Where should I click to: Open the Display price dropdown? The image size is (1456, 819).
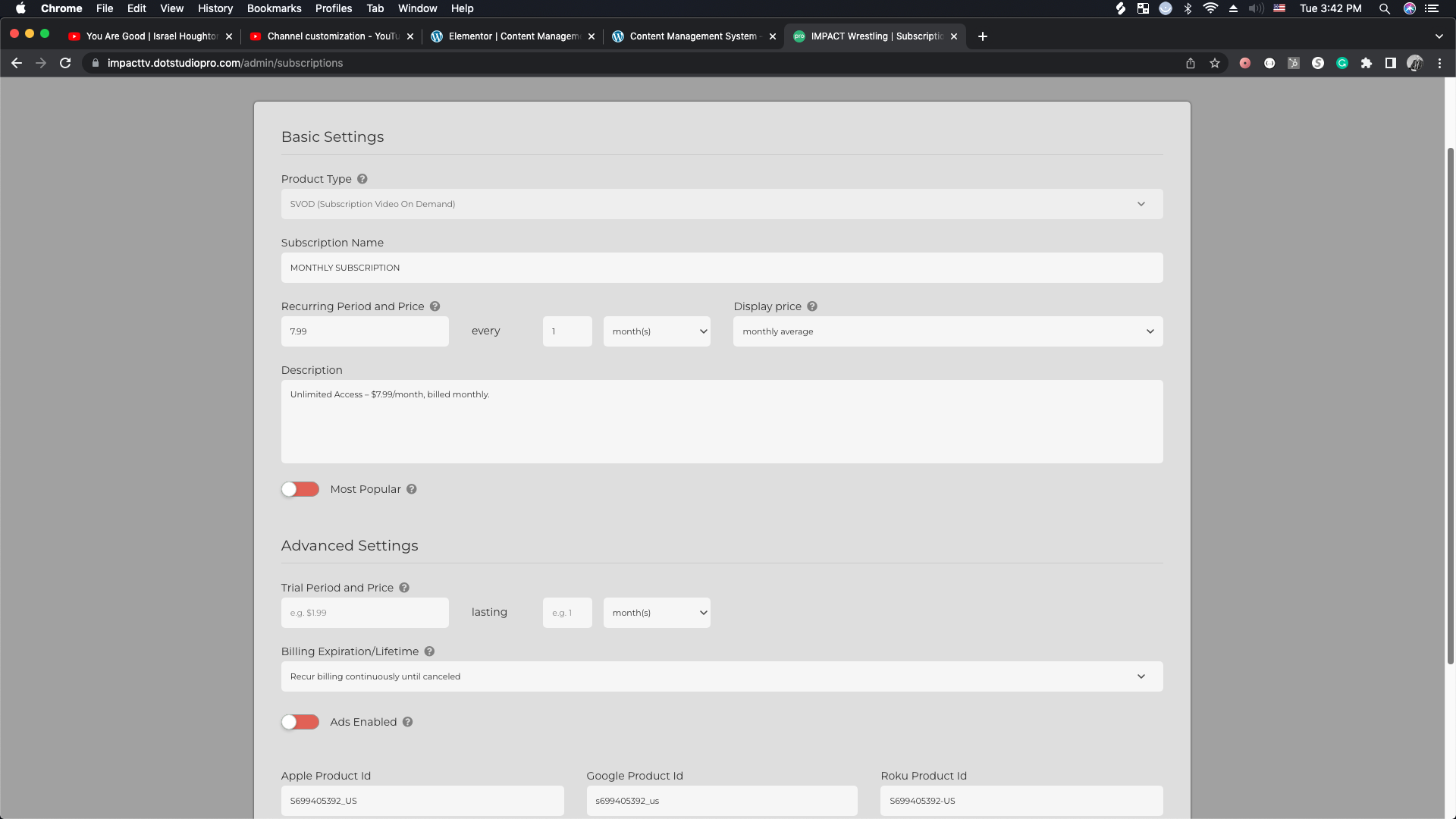pos(946,331)
